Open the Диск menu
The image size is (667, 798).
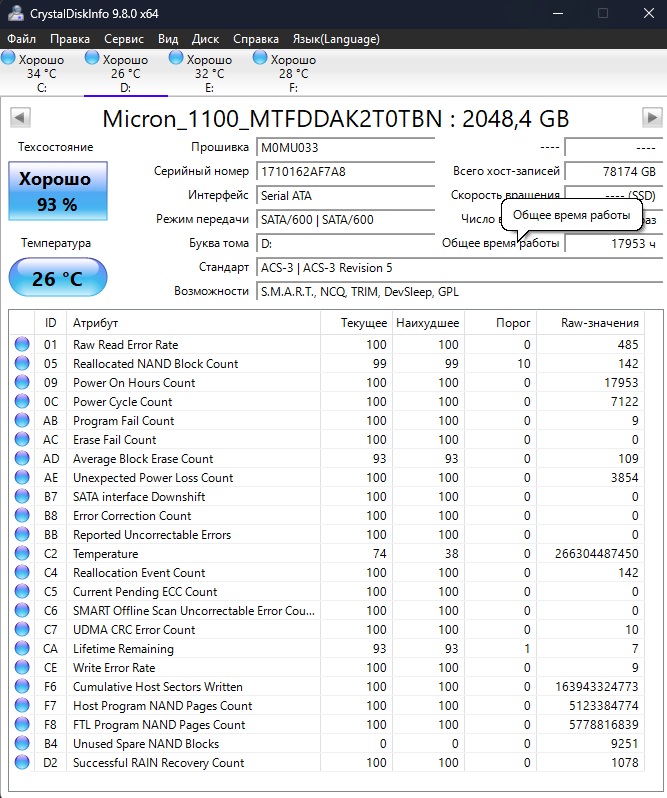[205, 39]
